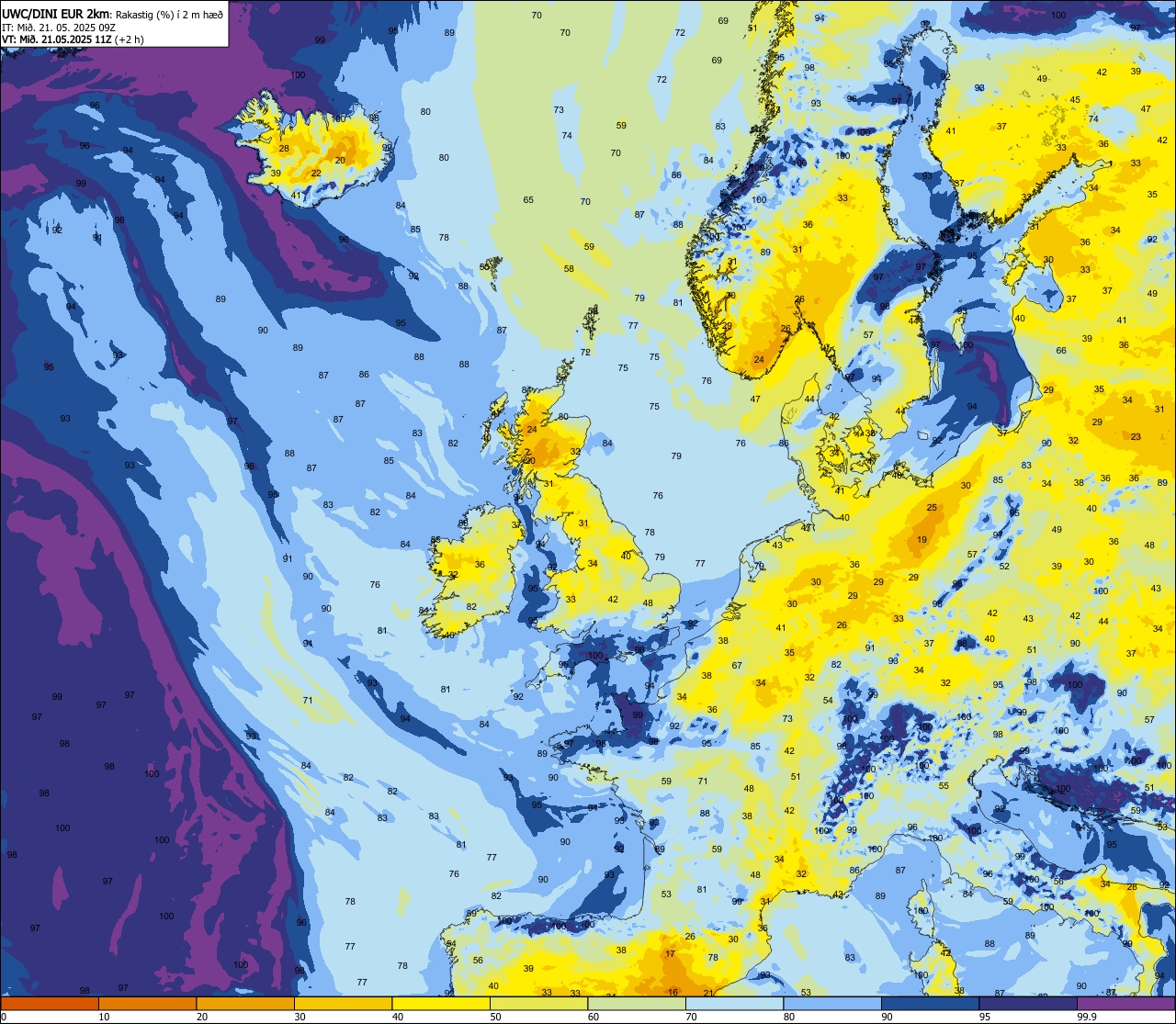The height and width of the screenshot is (1024, 1176).
Task: Click the value 19 over northern Germany
Action: [922, 540]
